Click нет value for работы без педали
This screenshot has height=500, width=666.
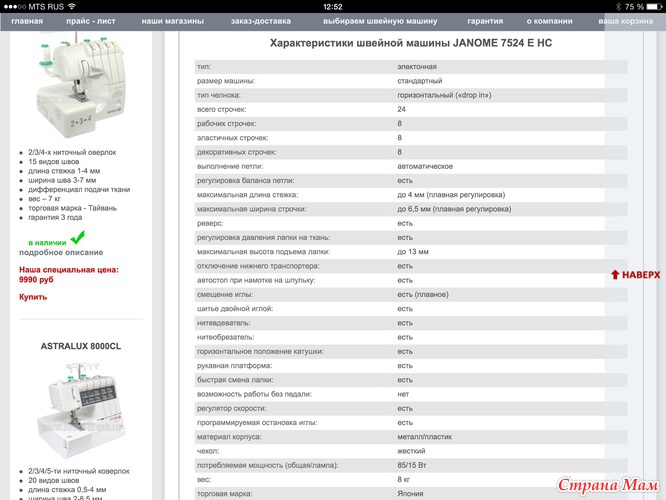(x=403, y=394)
